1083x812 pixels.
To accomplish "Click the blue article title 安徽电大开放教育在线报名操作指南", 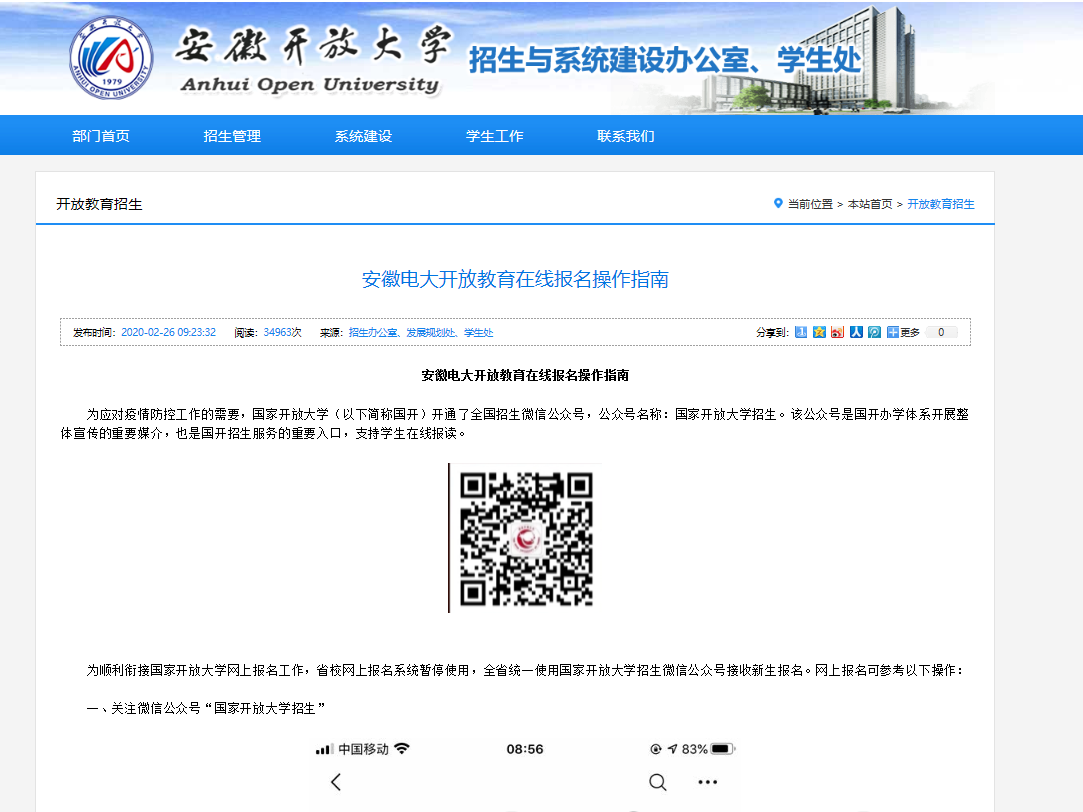I will [x=515, y=279].
